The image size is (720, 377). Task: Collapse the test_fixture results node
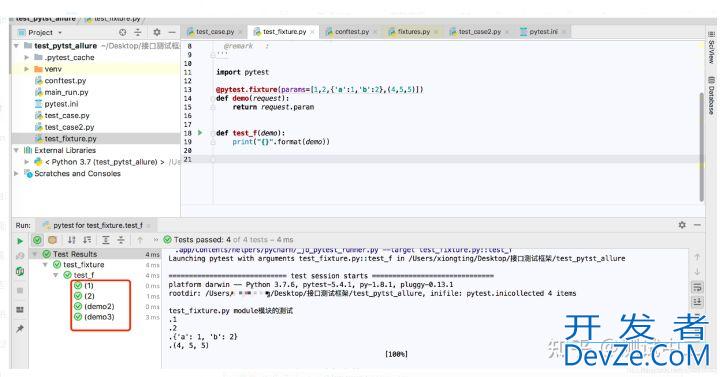(x=45, y=264)
